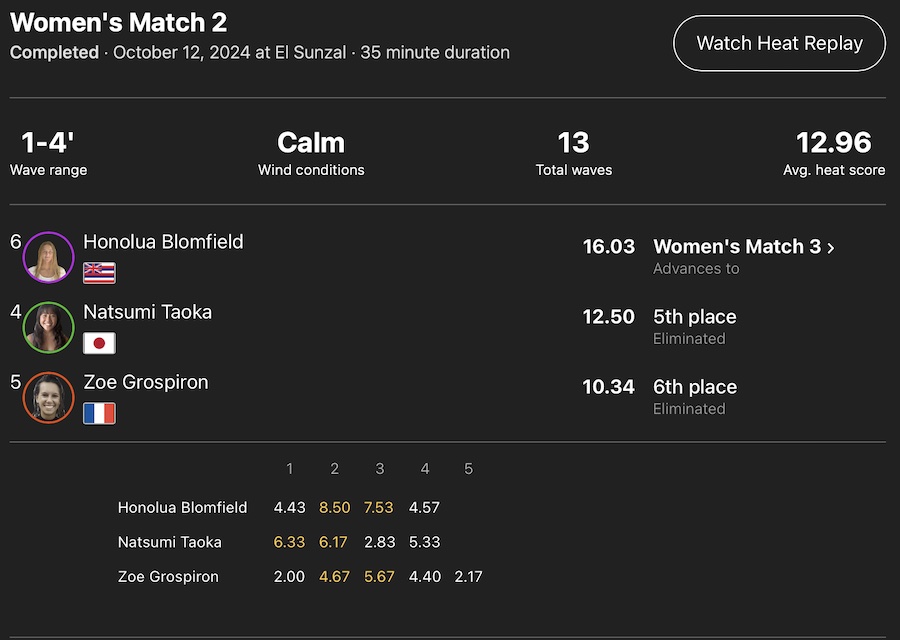900x640 pixels.
Task: Click Grospiron's 5.67 wave score
Action: (x=379, y=576)
